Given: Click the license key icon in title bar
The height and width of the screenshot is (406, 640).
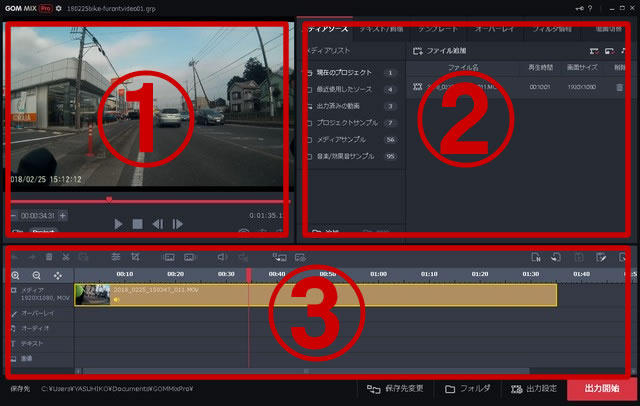Looking at the screenshot, I should 580,8.
